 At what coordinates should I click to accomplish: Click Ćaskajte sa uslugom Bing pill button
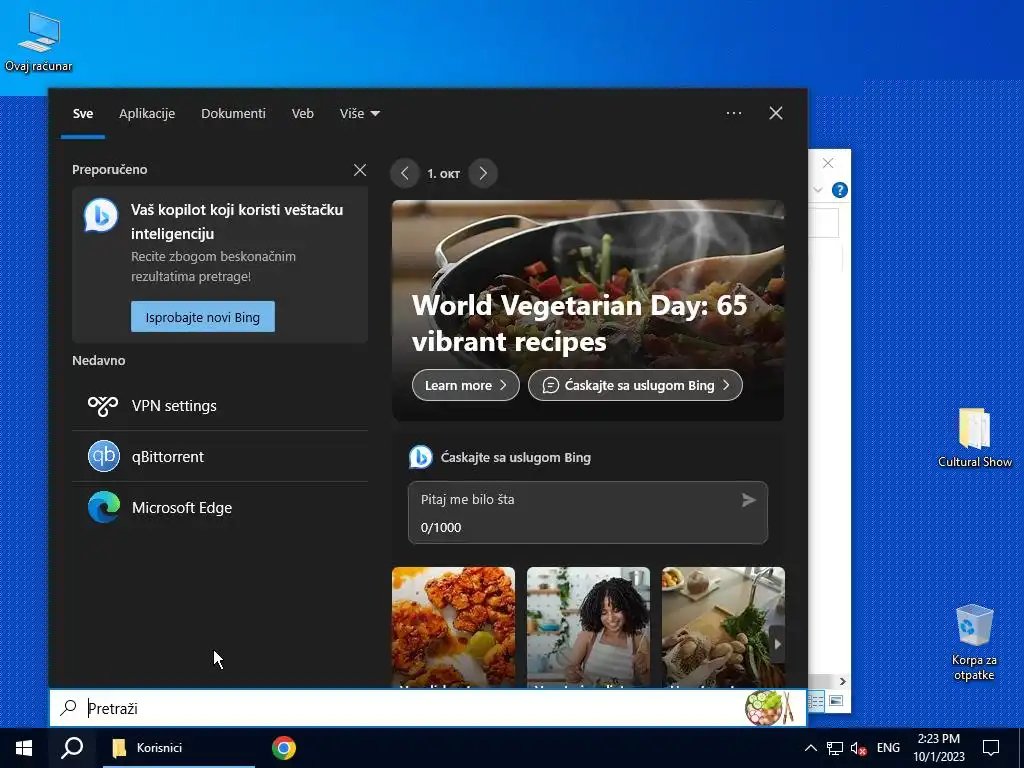click(x=635, y=385)
